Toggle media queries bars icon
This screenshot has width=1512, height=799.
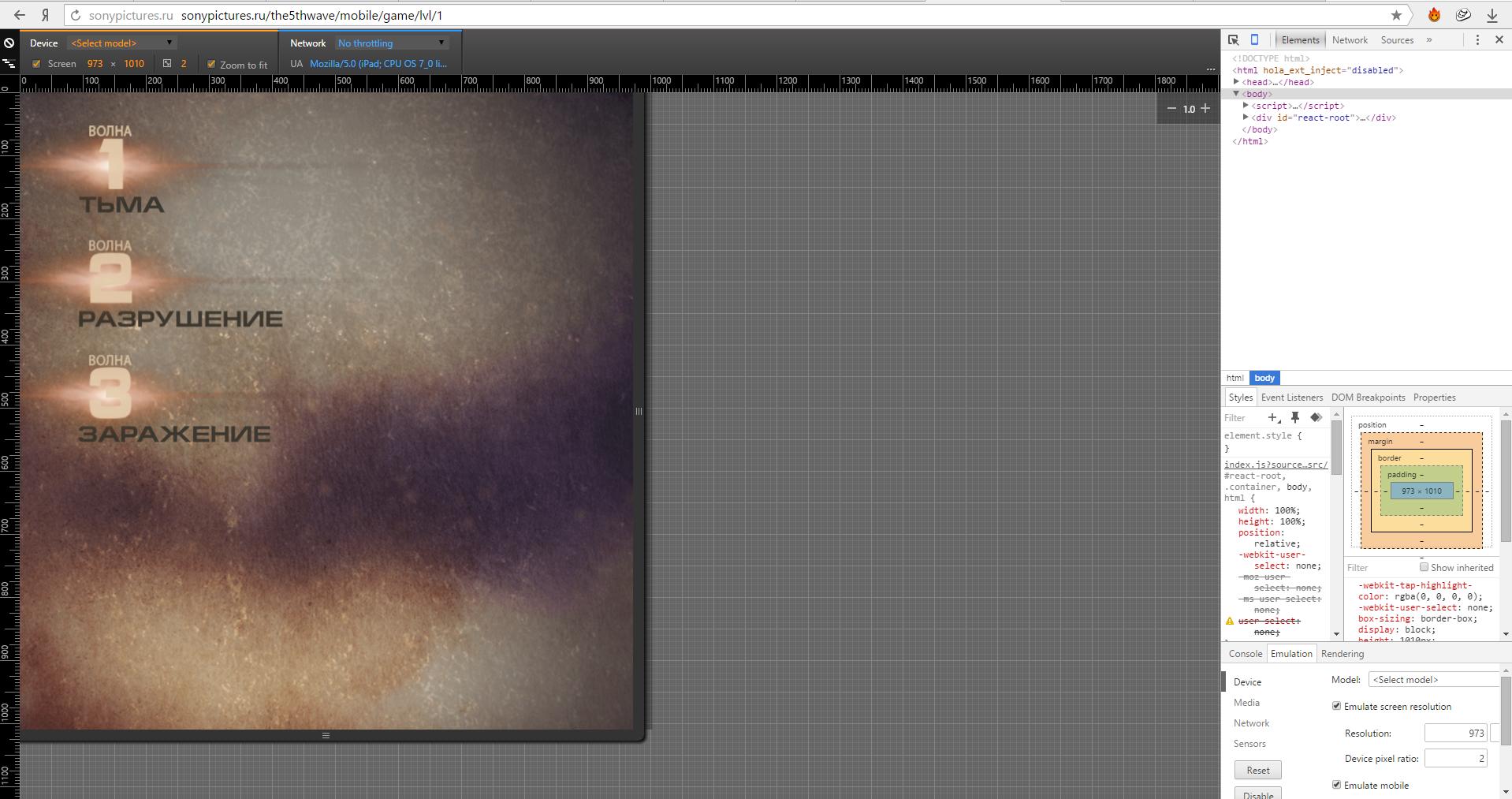(9, 63)
